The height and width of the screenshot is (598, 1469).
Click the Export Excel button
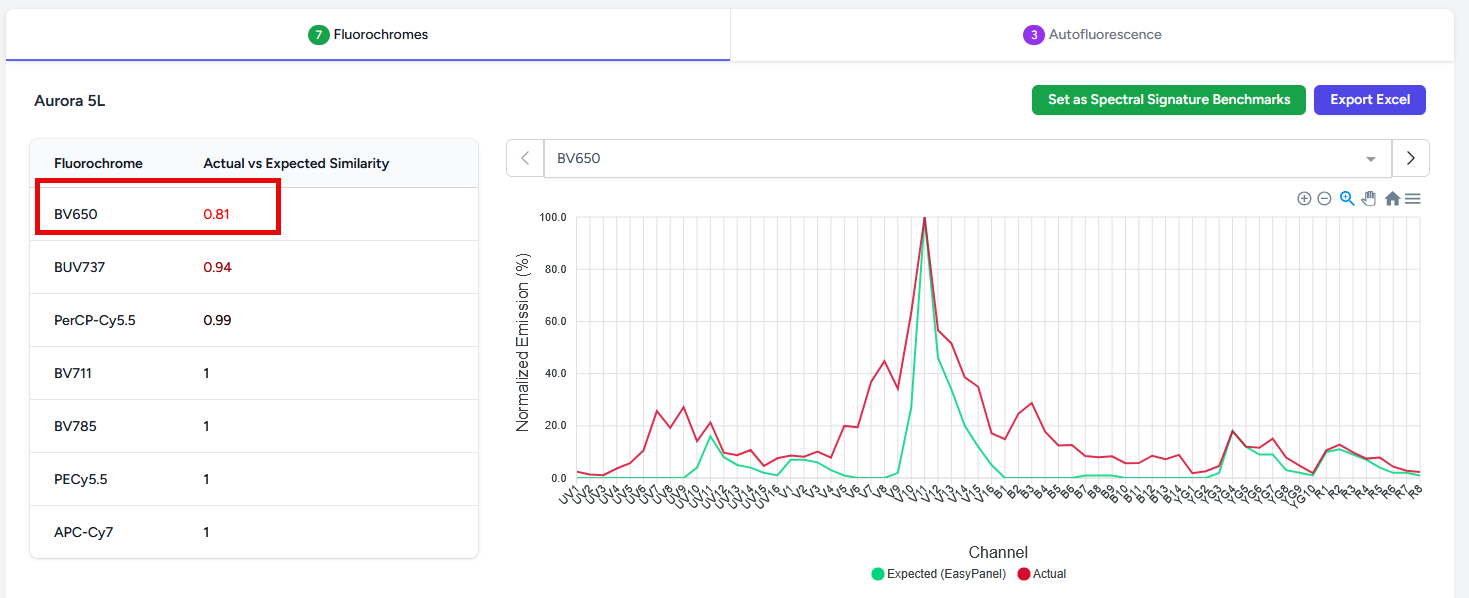(x=1369, y=100)
